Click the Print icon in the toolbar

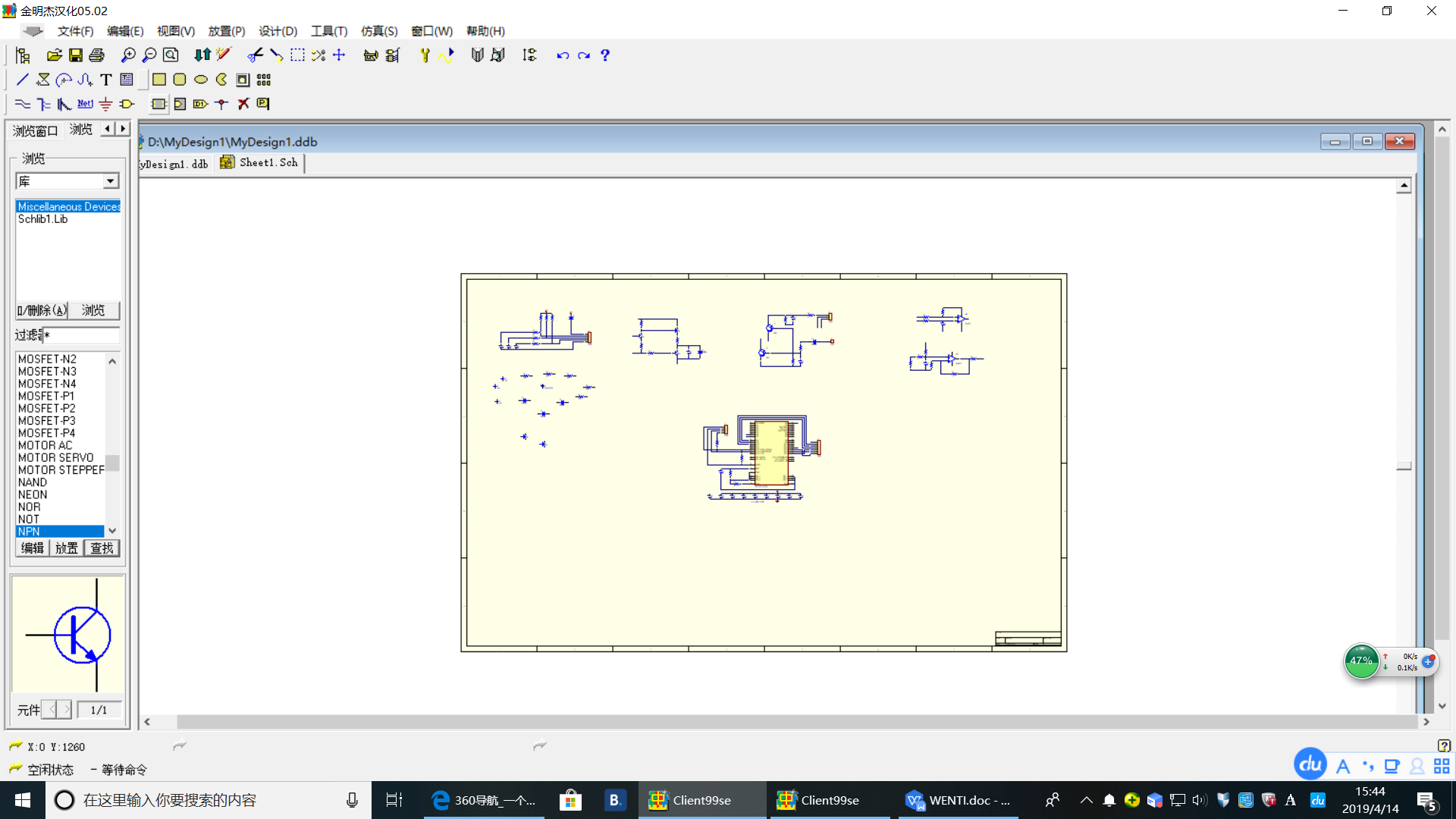click(x=96, y=55)
